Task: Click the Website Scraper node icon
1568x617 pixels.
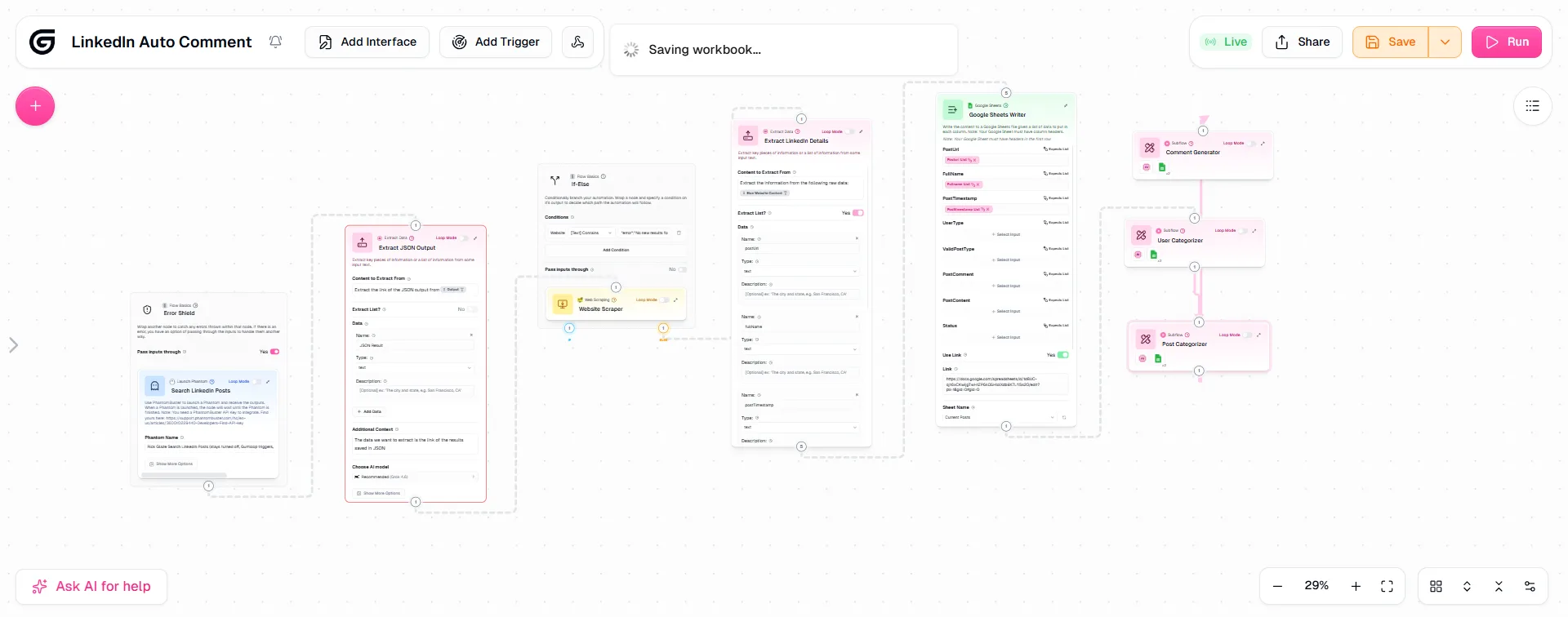Action: [x=563, y=304]
